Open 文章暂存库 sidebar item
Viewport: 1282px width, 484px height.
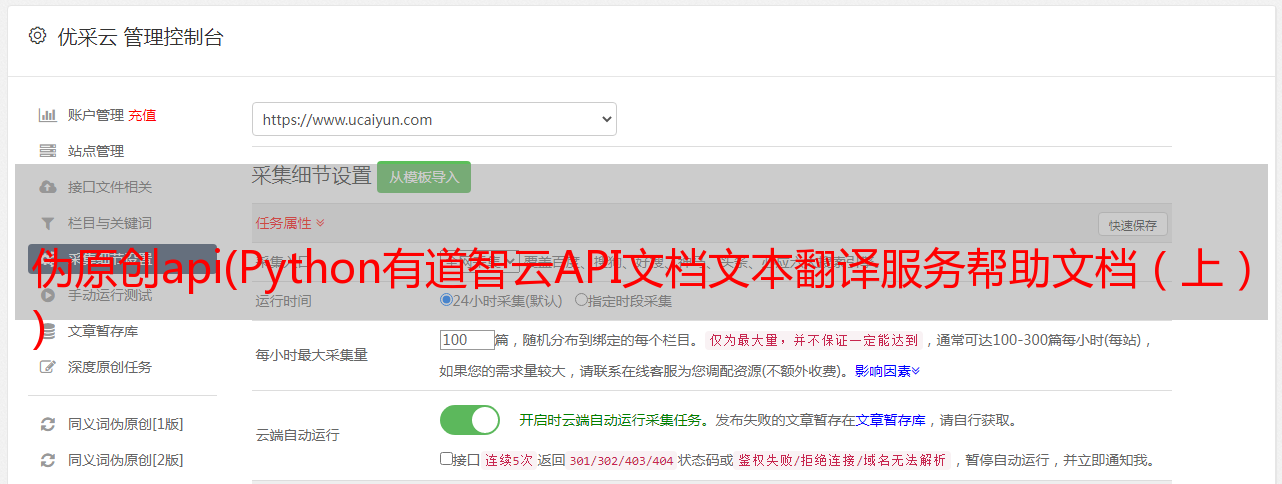[x=103, y=331]
